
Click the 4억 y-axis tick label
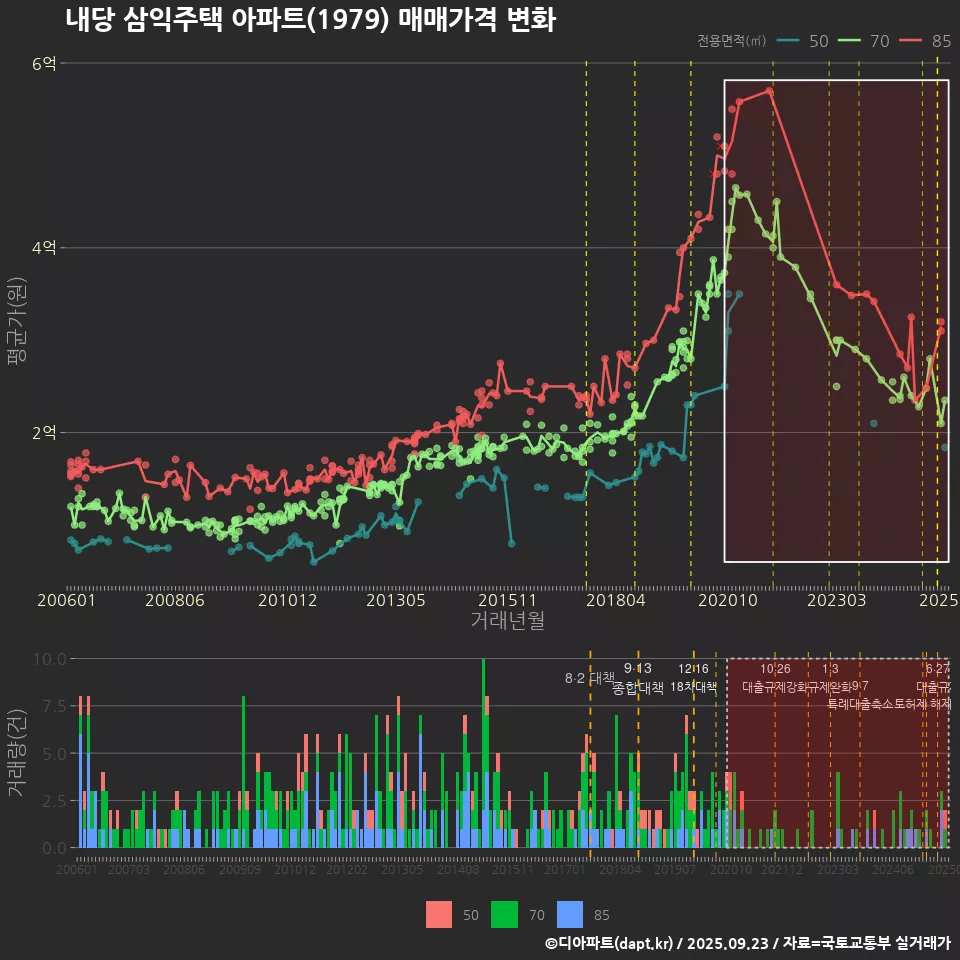[44, 248]
